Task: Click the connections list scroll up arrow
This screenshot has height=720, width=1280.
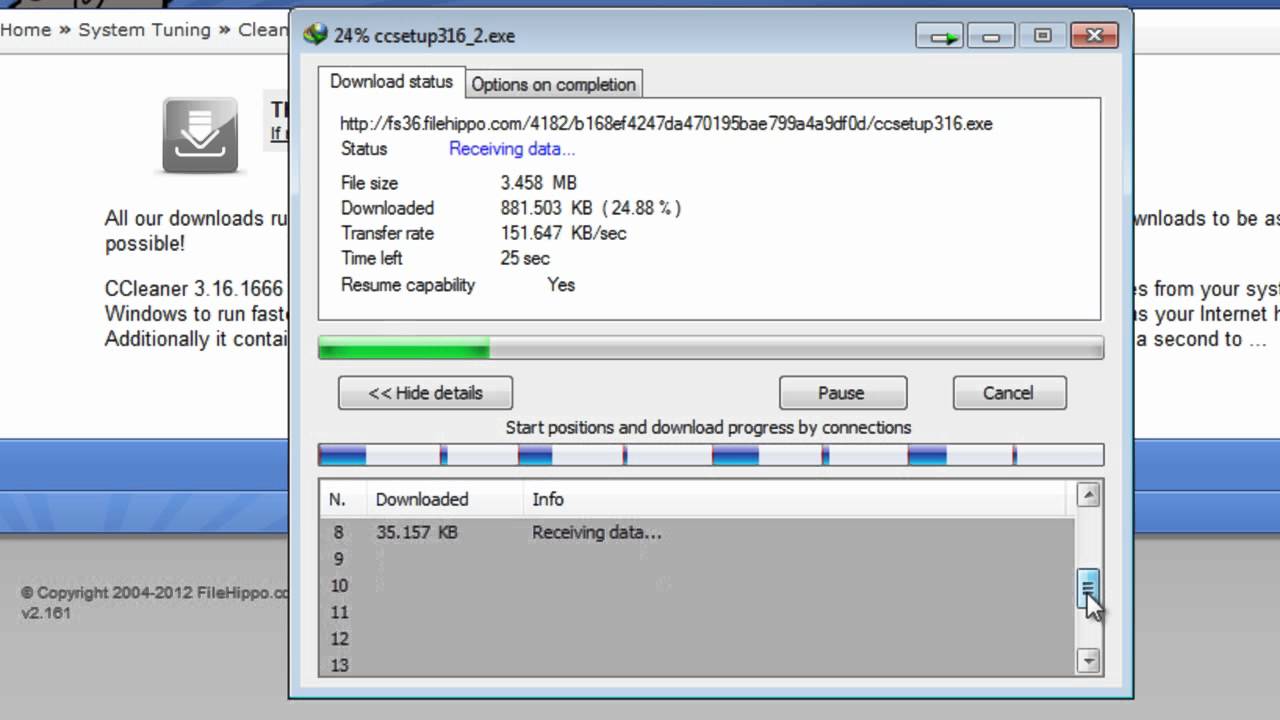Action: 1088,494
